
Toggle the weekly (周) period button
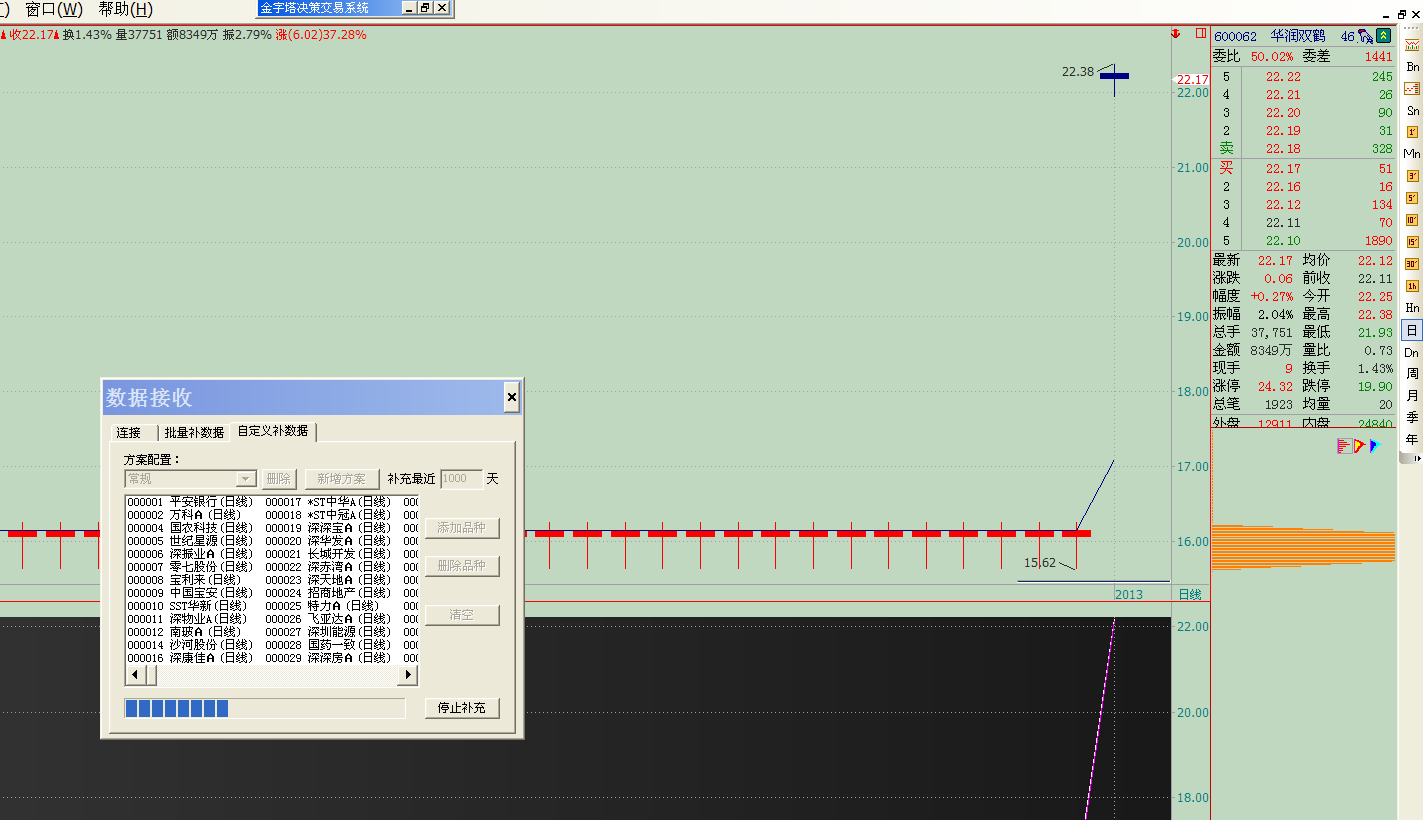(1412, 373)
